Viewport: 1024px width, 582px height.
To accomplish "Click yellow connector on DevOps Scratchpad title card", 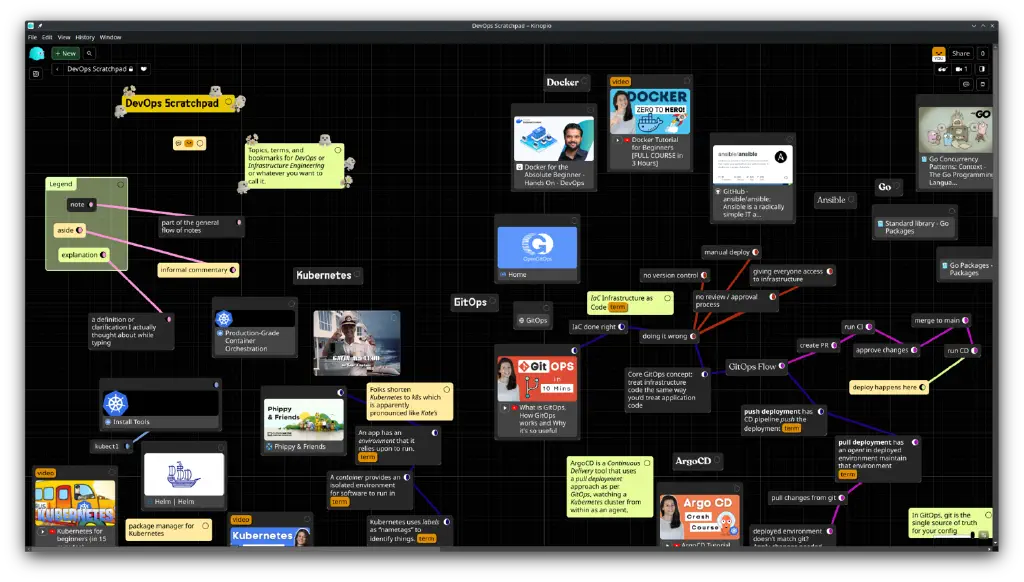I will tap(228, 102).
